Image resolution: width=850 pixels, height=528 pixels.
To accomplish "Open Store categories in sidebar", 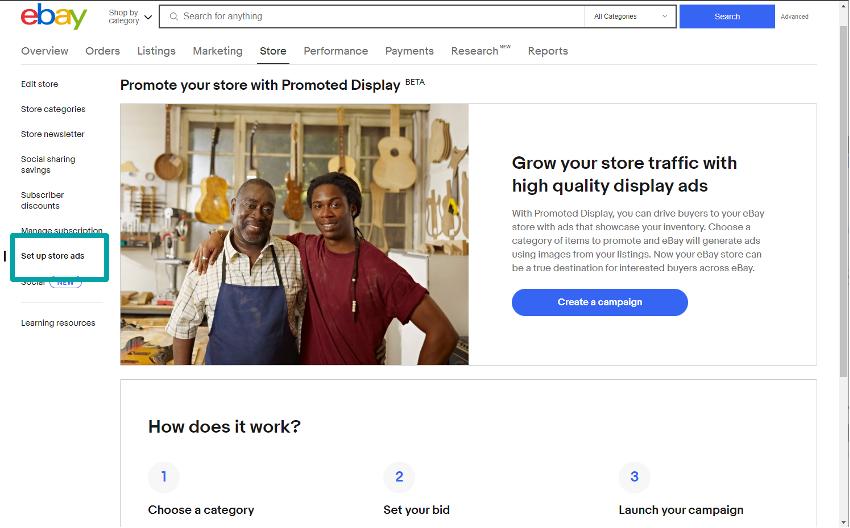I will 53,109.
